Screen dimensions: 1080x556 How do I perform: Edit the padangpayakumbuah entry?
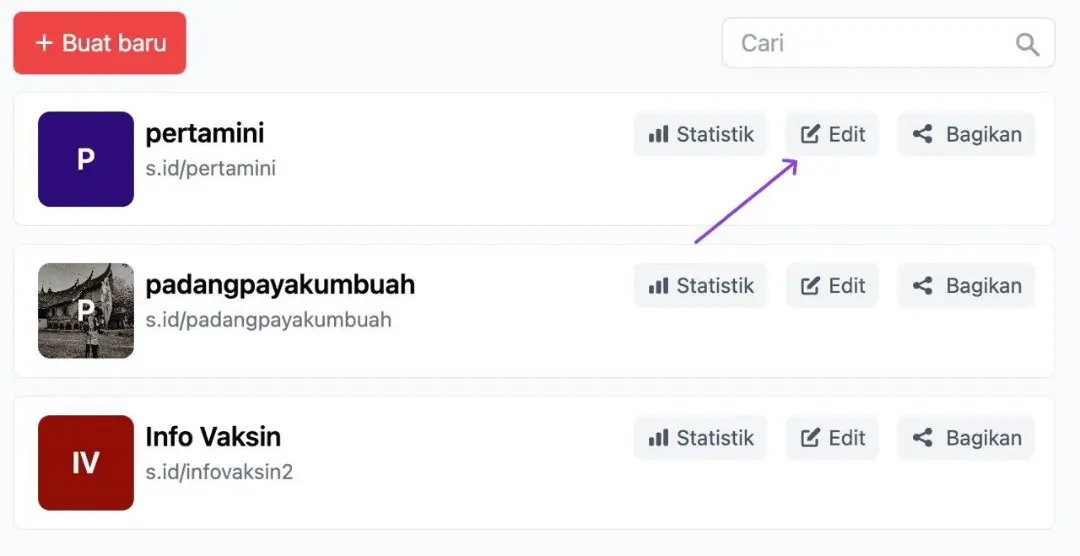[x=832, y=286]
